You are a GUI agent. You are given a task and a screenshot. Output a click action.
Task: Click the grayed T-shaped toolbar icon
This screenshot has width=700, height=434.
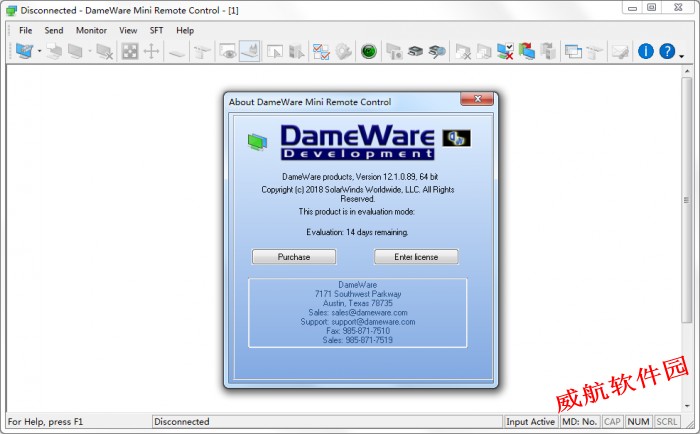point(202,51)
